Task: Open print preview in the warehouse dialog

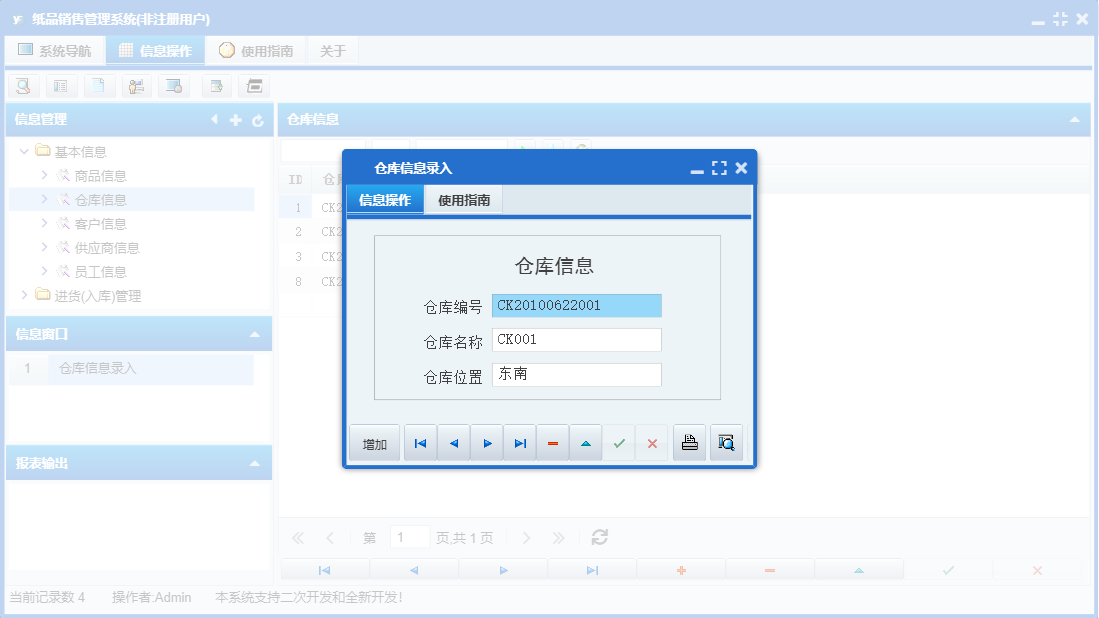Action: click(x=726, y=442)
